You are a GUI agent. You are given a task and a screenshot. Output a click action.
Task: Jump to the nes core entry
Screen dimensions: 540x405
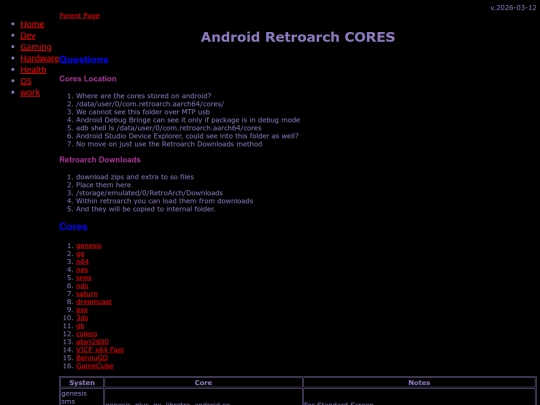tap(82, 270)
